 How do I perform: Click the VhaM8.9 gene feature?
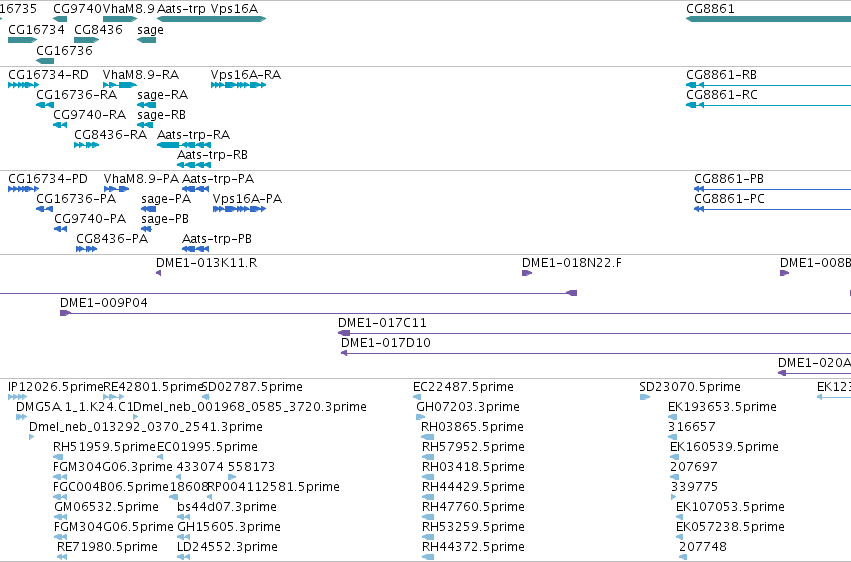click(x=120, y=19)
